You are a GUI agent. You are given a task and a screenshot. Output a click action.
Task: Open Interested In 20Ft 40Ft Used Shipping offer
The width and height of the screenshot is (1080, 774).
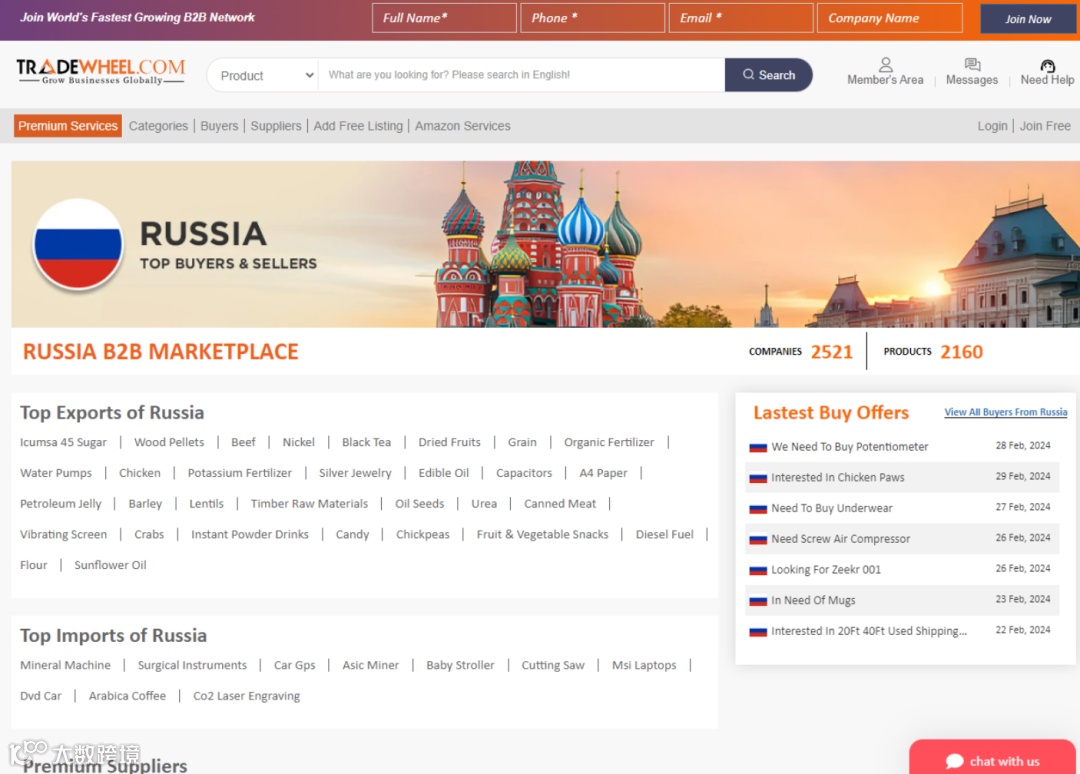click(x=869, y=631)
